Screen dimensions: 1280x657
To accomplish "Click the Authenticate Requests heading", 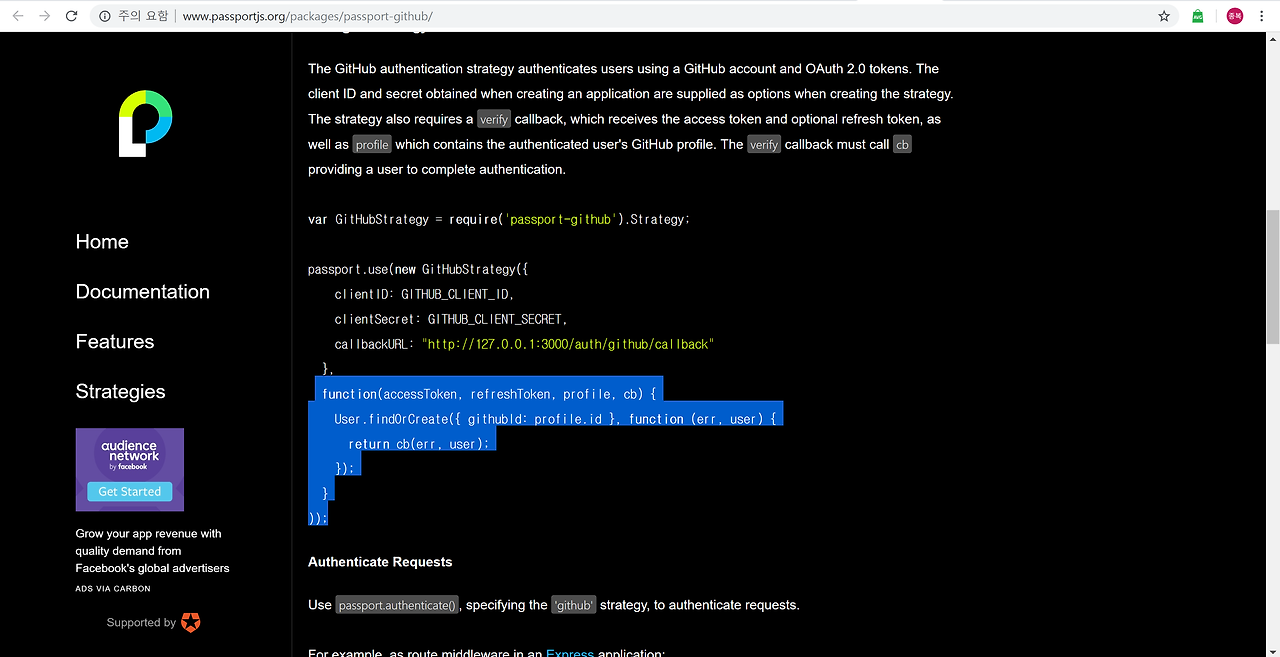I will pyautogui.click(x=380, y=562).
